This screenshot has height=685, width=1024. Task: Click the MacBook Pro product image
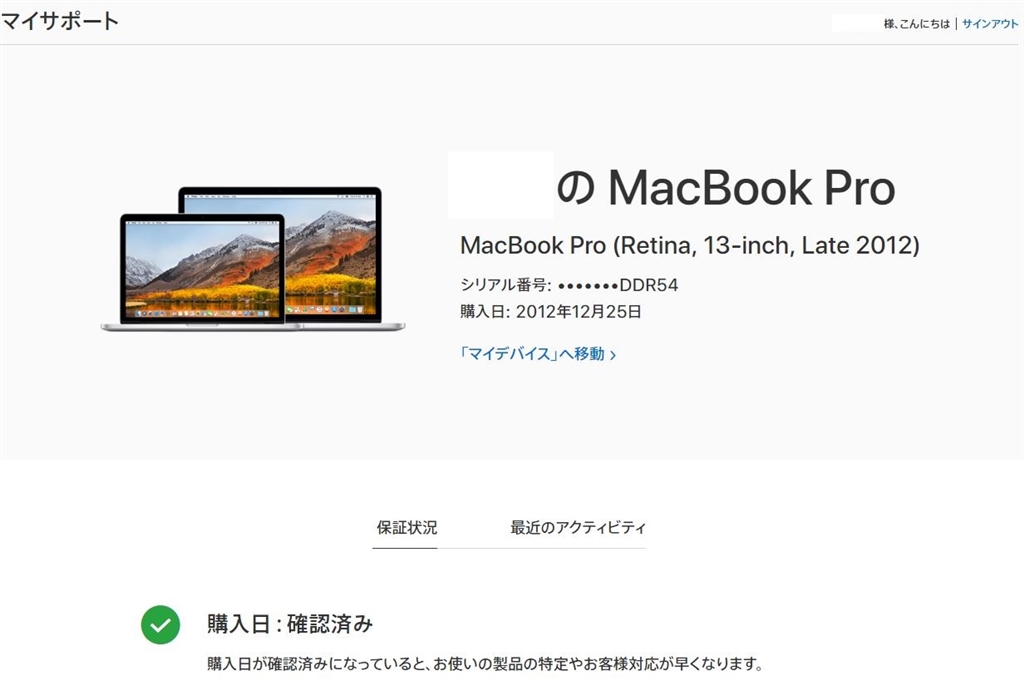253,259
